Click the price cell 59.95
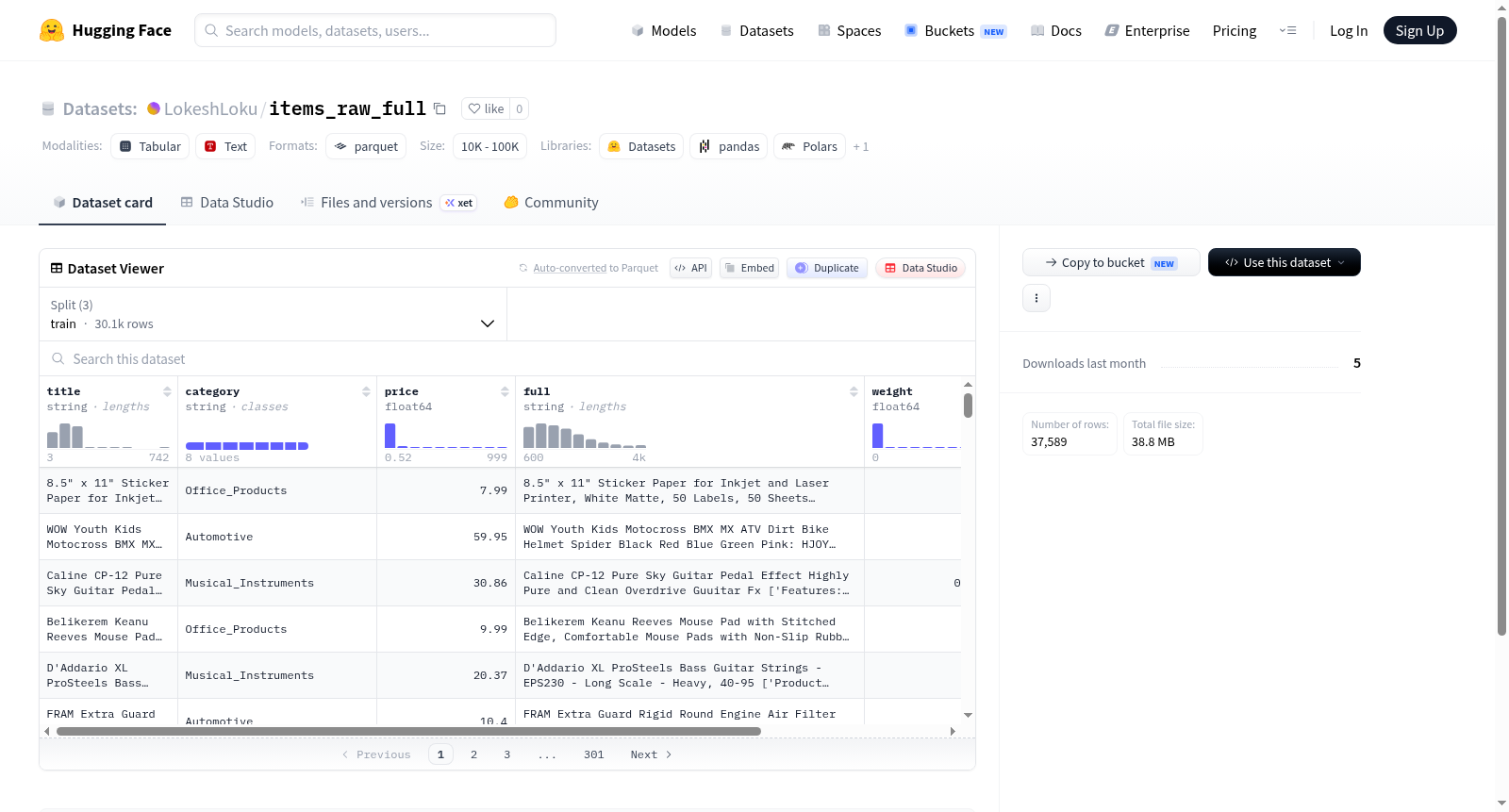 (x=446, y=537)
